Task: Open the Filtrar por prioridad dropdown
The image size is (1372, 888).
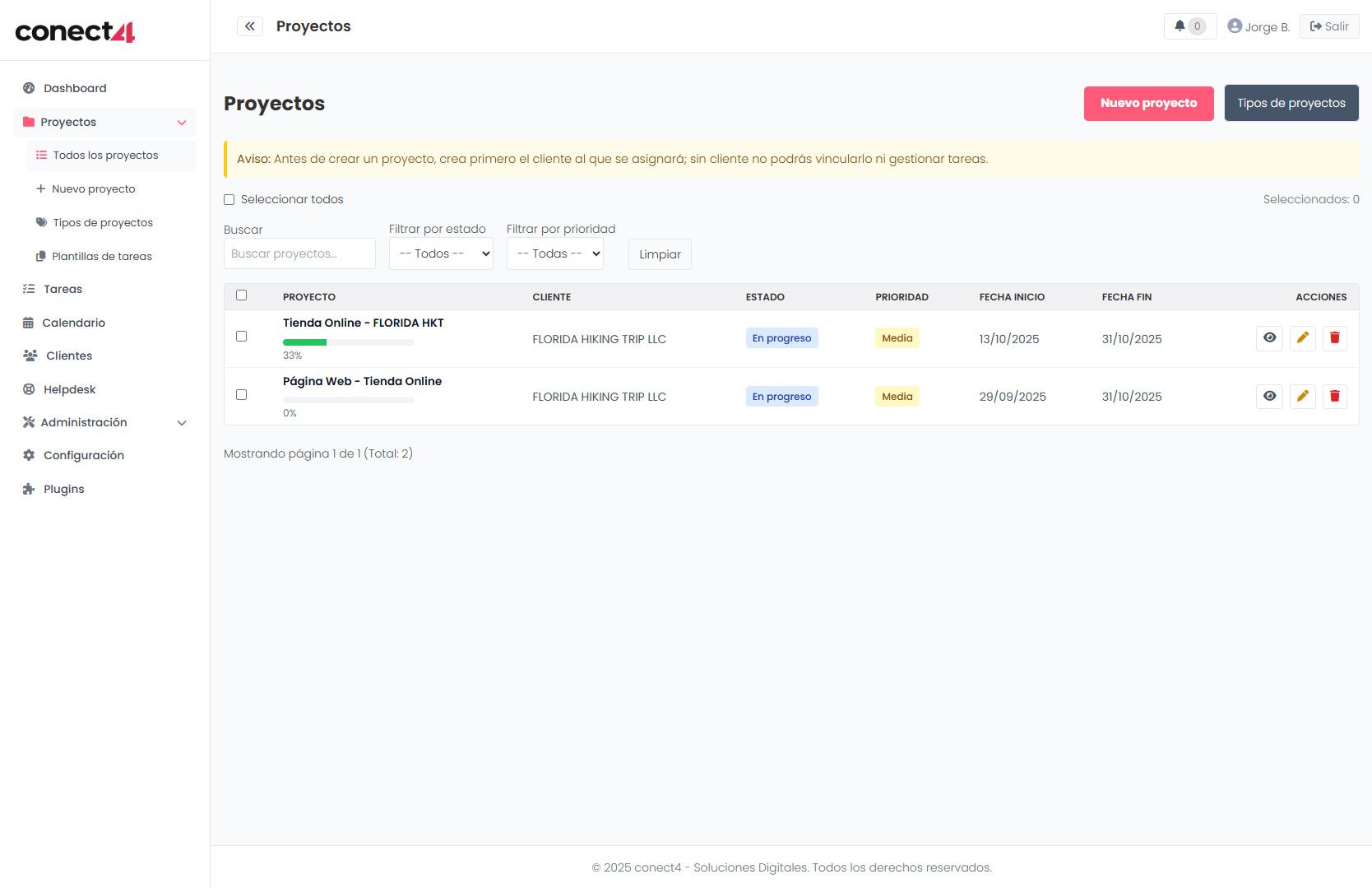Action: [x=554, y=254]
